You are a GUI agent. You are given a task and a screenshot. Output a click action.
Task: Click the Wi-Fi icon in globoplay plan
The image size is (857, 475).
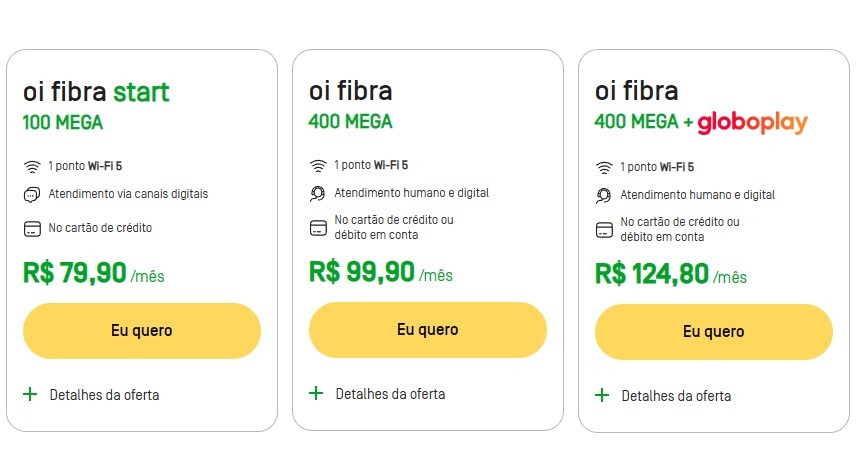pos(604,168)
